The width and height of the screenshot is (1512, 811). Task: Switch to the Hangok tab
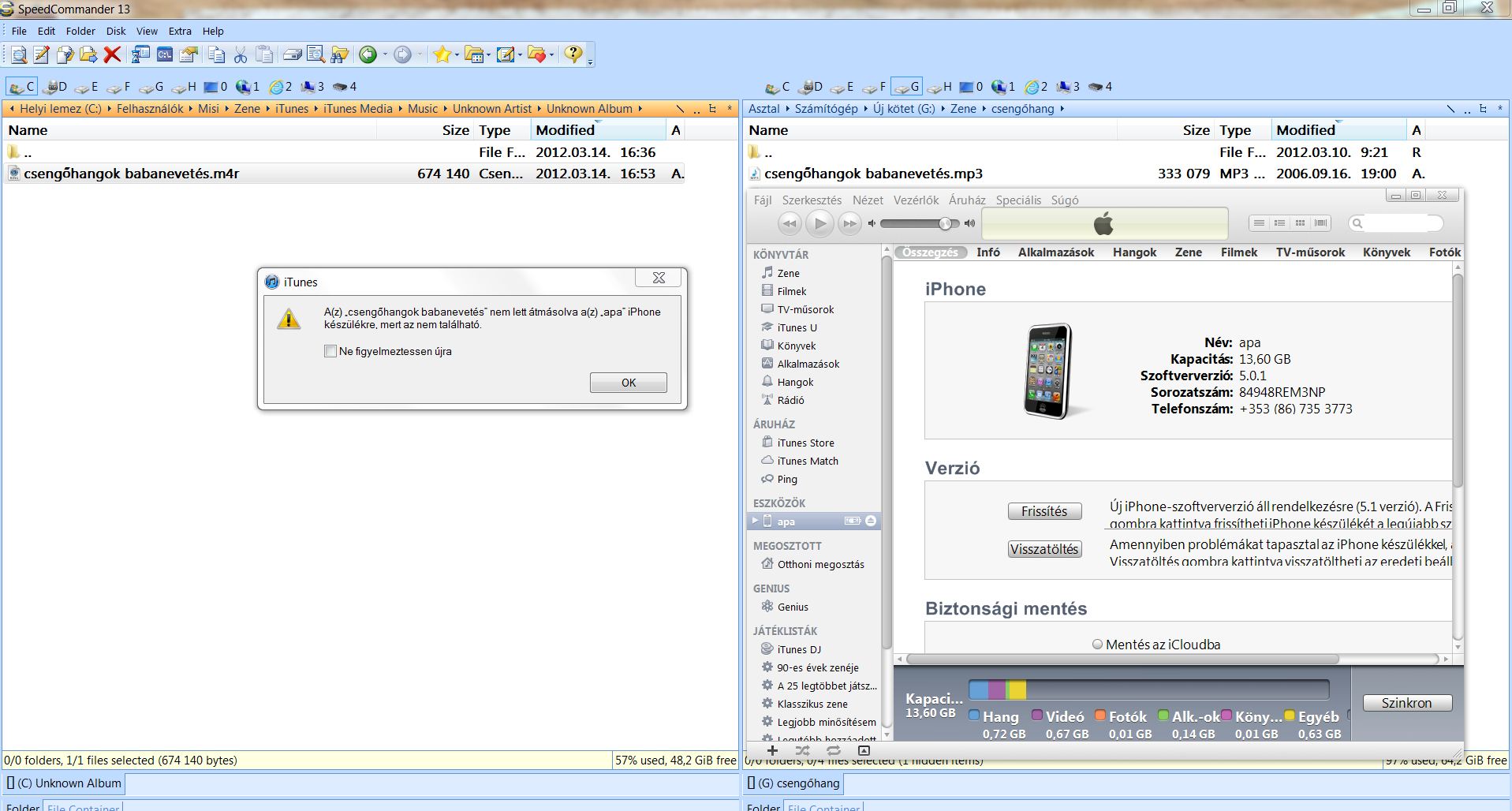pyautogui.click(x=1134, y=252)
